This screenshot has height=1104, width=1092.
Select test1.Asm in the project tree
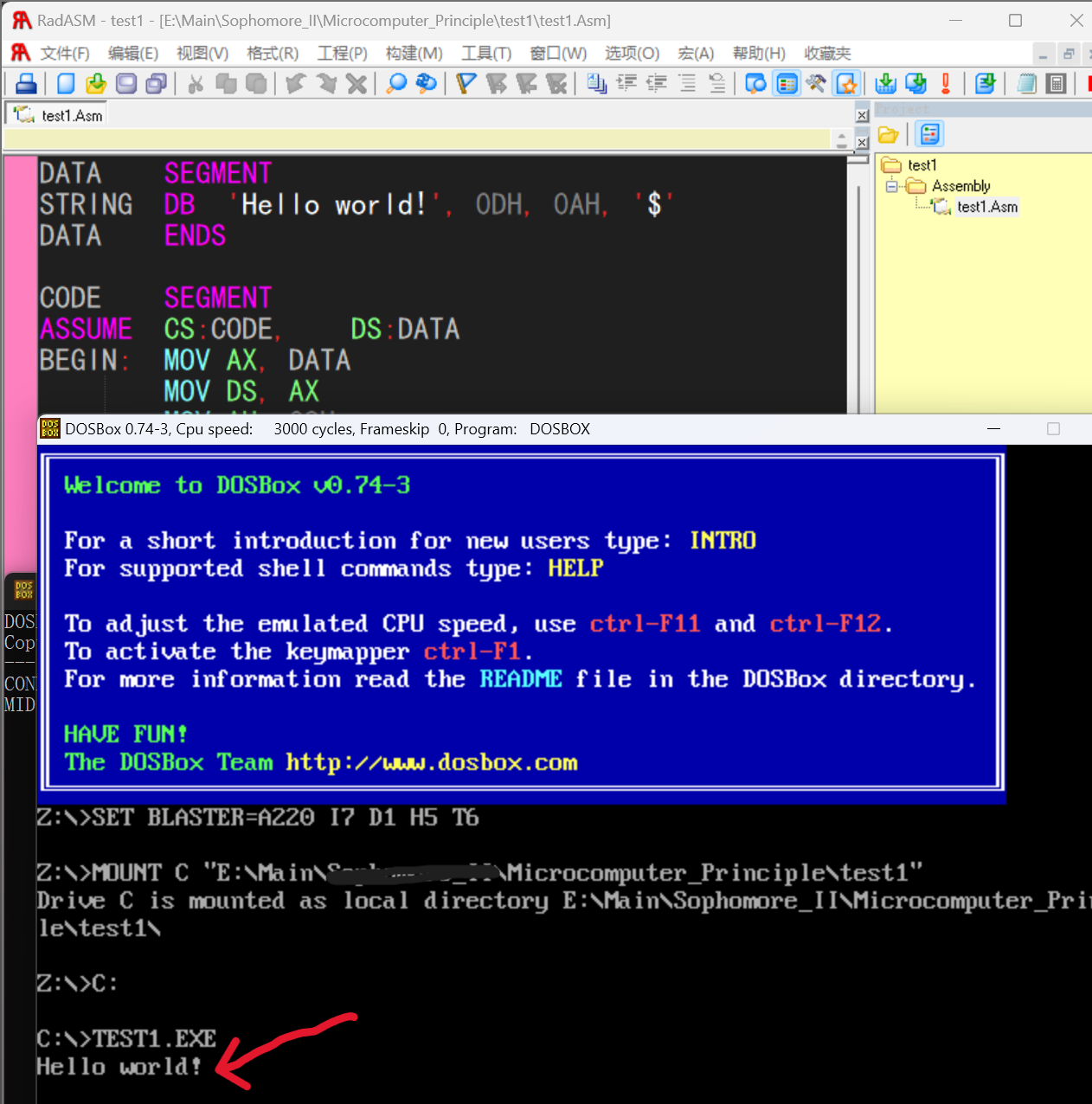pos(986,207)
